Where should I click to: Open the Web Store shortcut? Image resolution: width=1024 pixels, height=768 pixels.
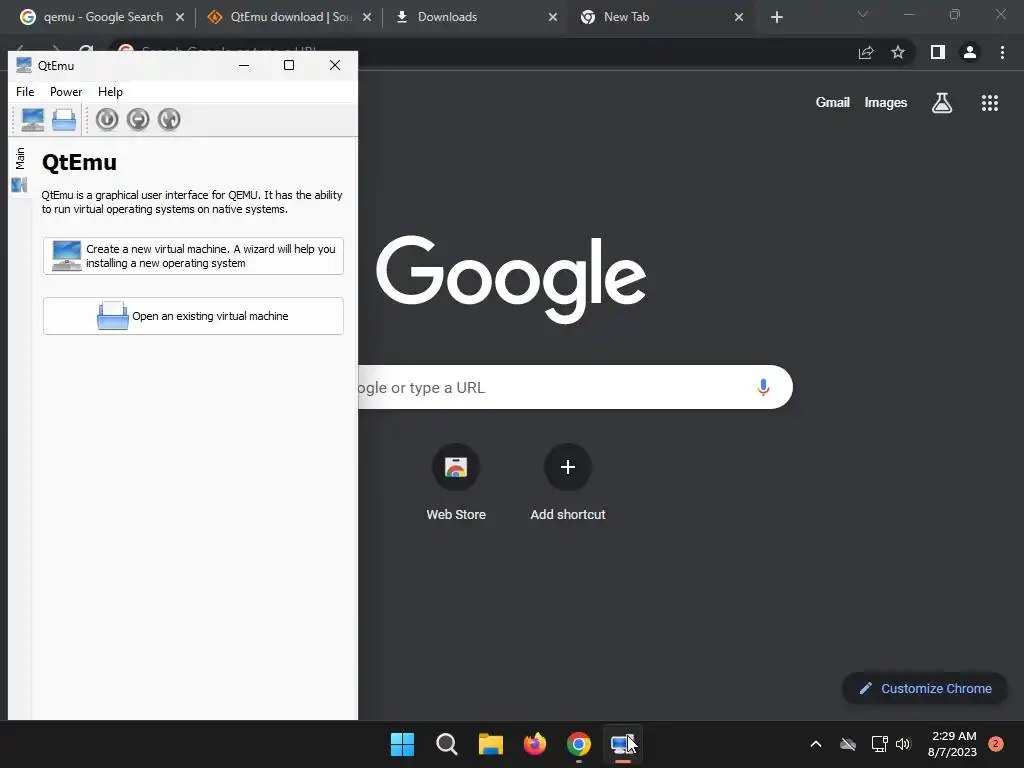pyautogui.click(x=456, y=482)
